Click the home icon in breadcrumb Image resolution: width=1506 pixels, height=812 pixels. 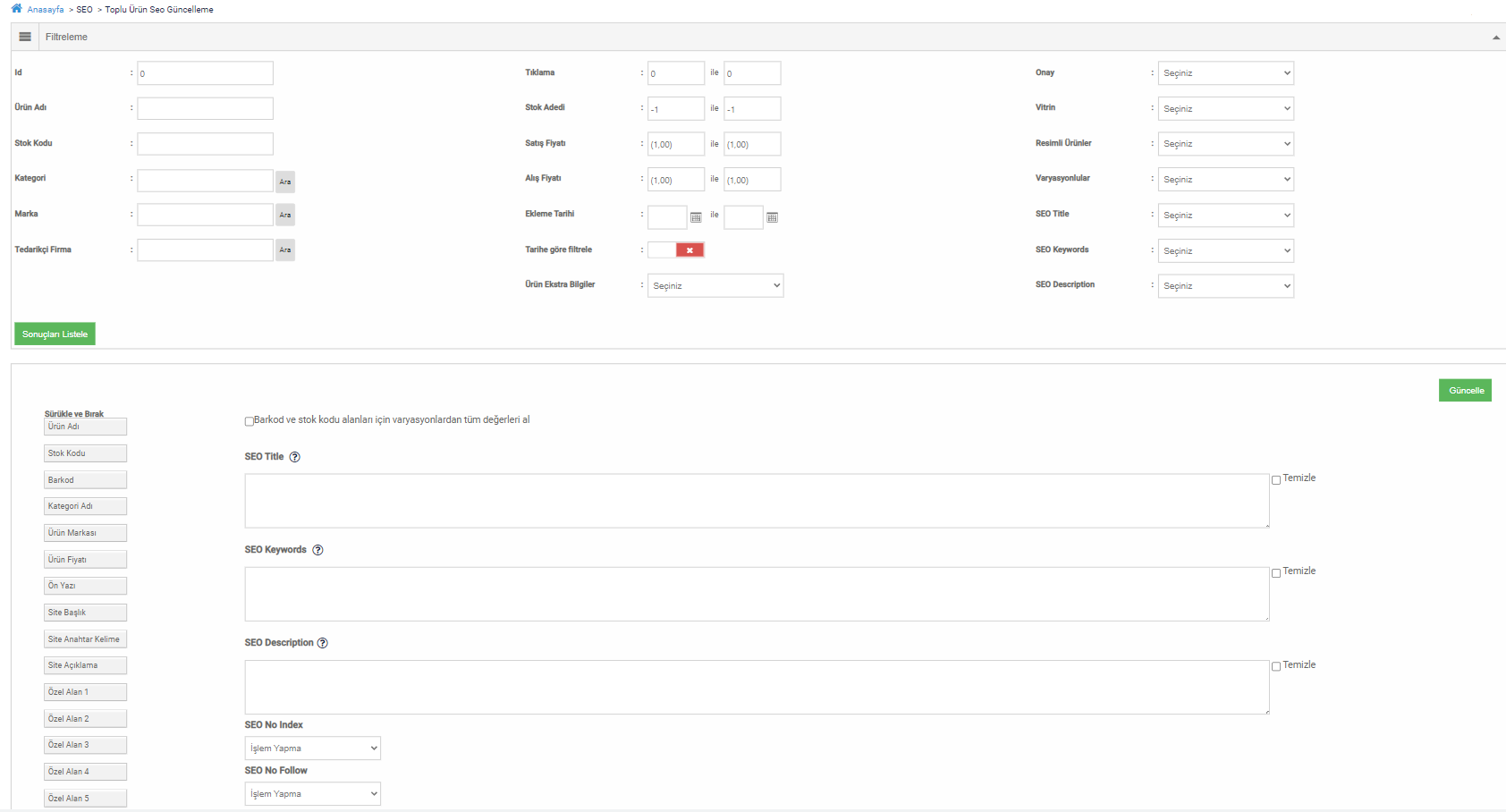tap(16, 9)
